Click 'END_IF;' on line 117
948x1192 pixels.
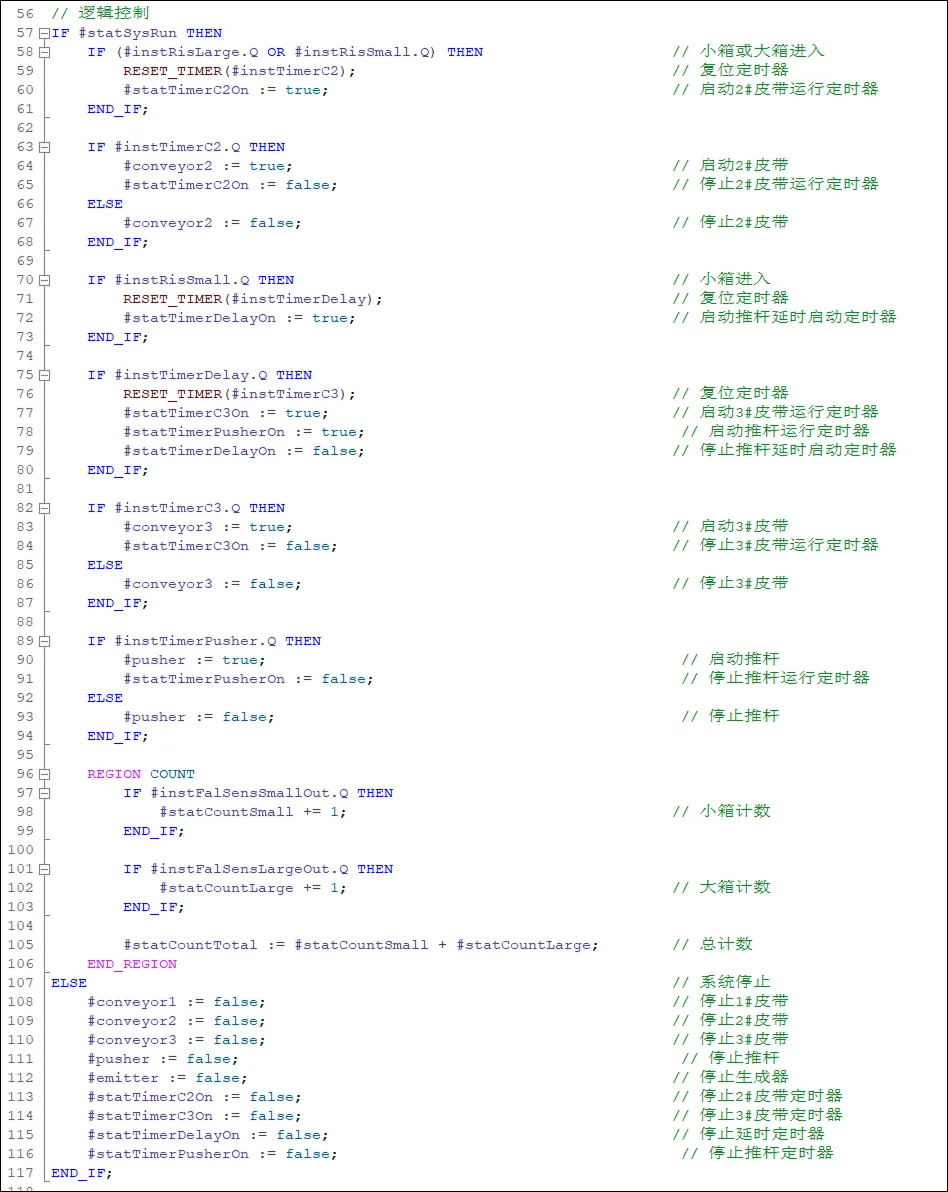(x=81, y=1174)
